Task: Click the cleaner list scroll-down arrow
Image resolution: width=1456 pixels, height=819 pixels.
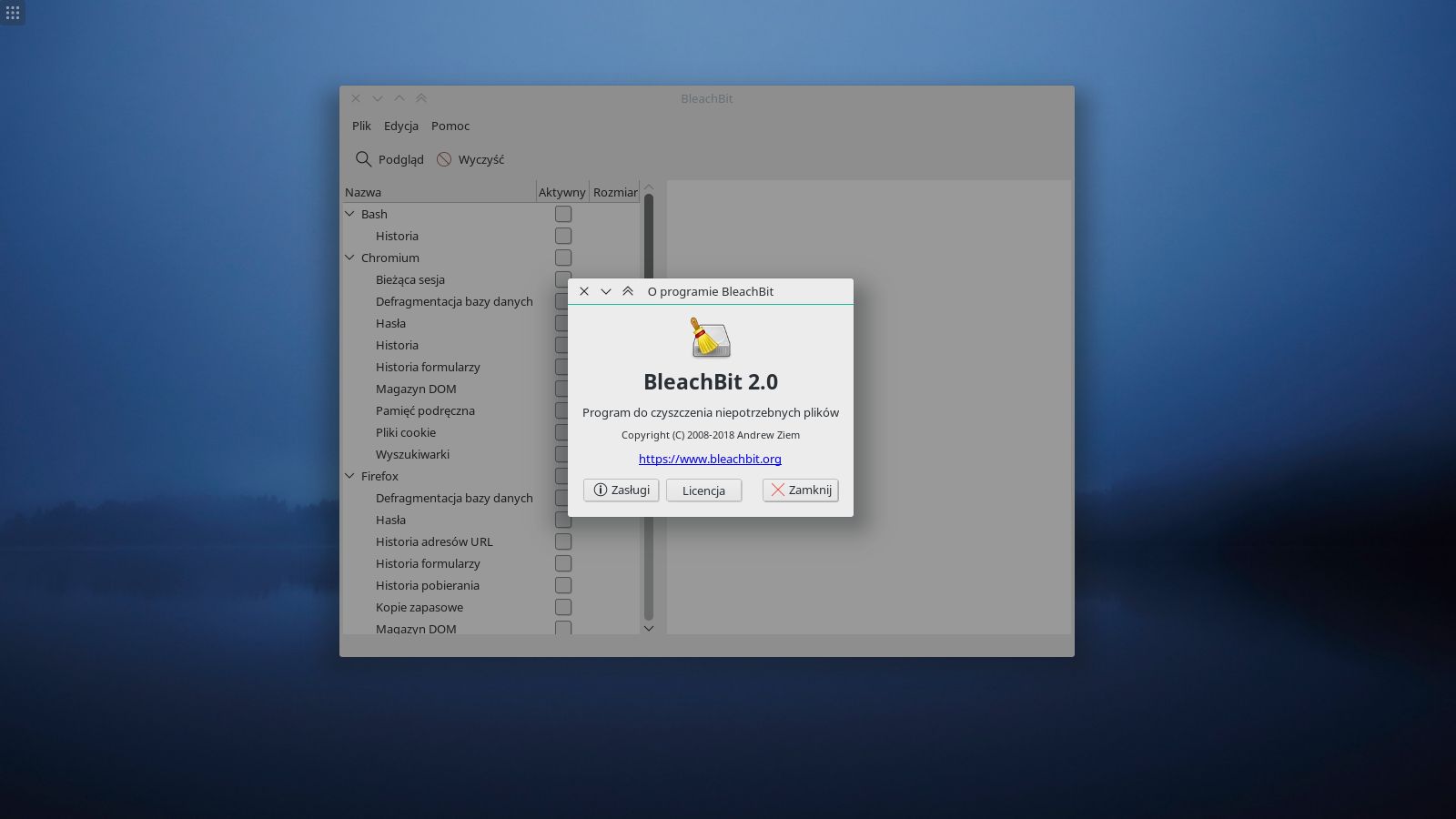Action: 649,628
